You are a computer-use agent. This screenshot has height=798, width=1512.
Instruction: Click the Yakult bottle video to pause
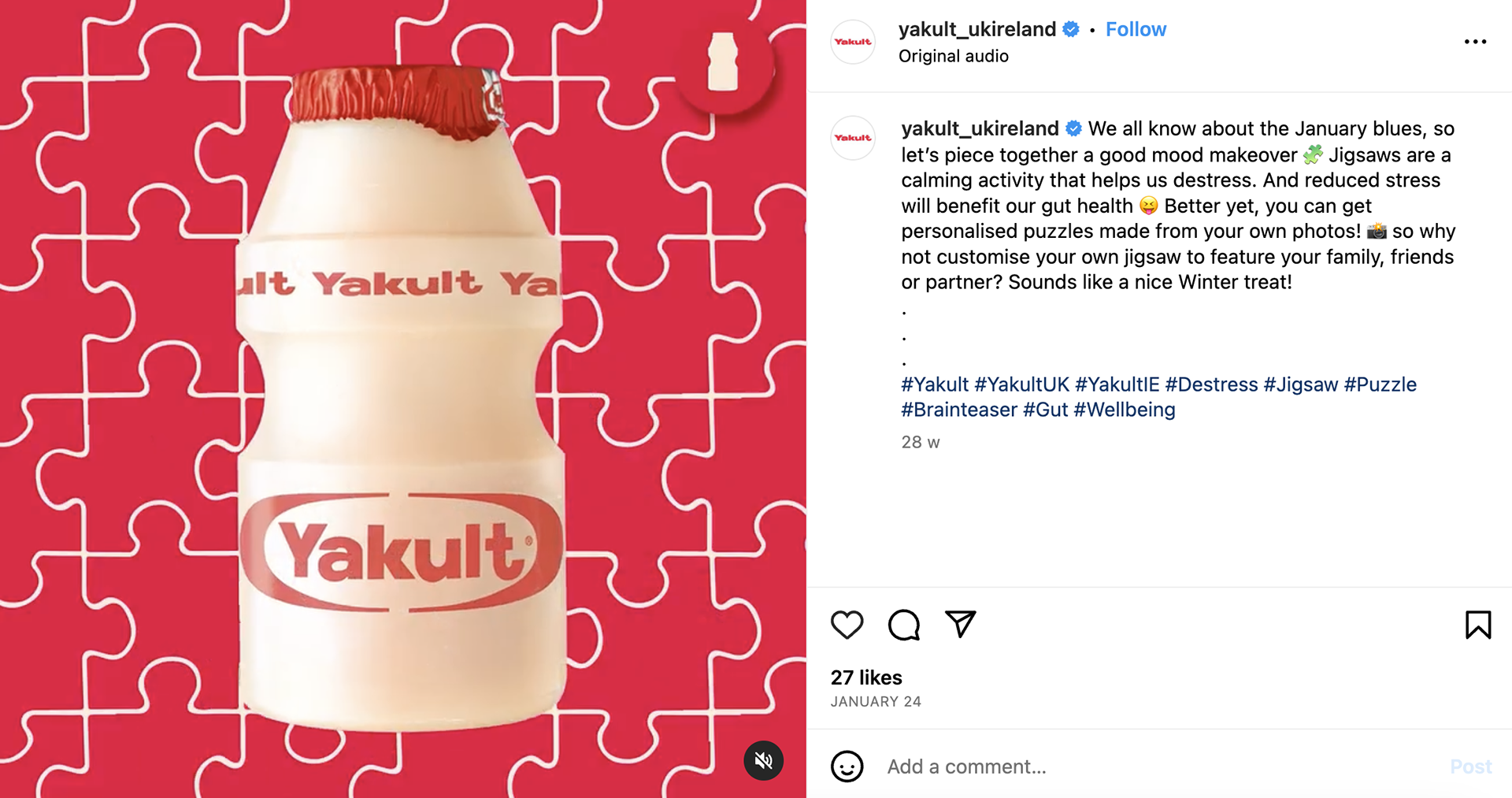coord(402,399)
